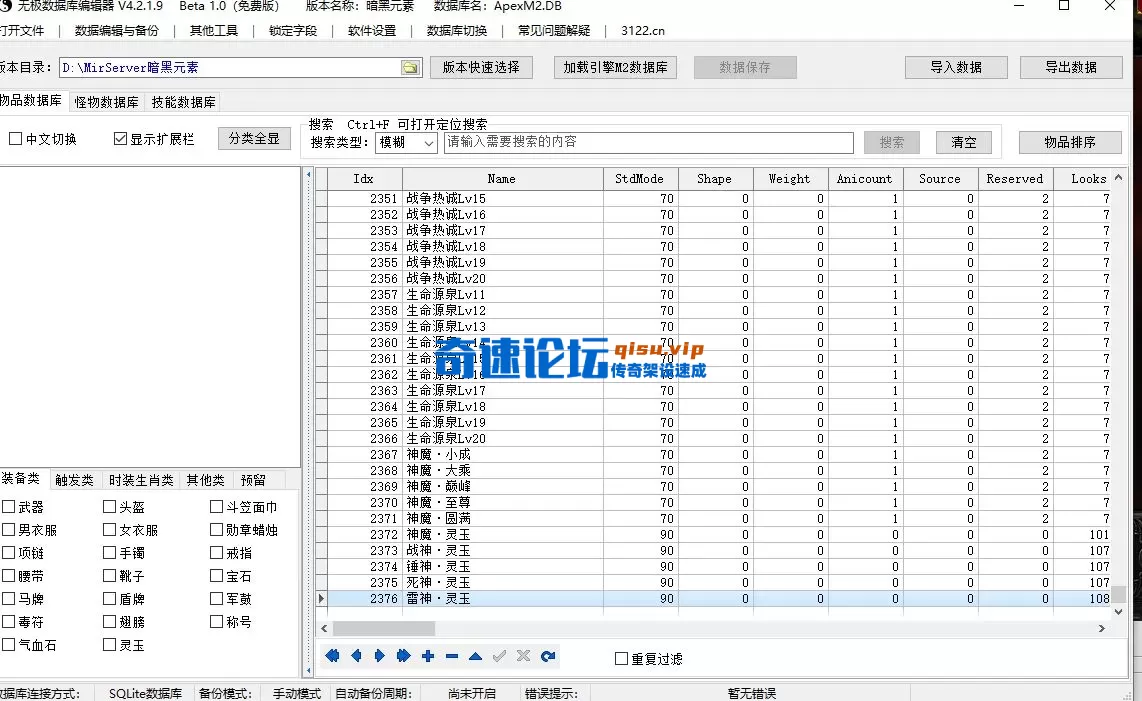Switch to the 怪物数据库 tab
The image size is (1142, 701).
point(106,101)
